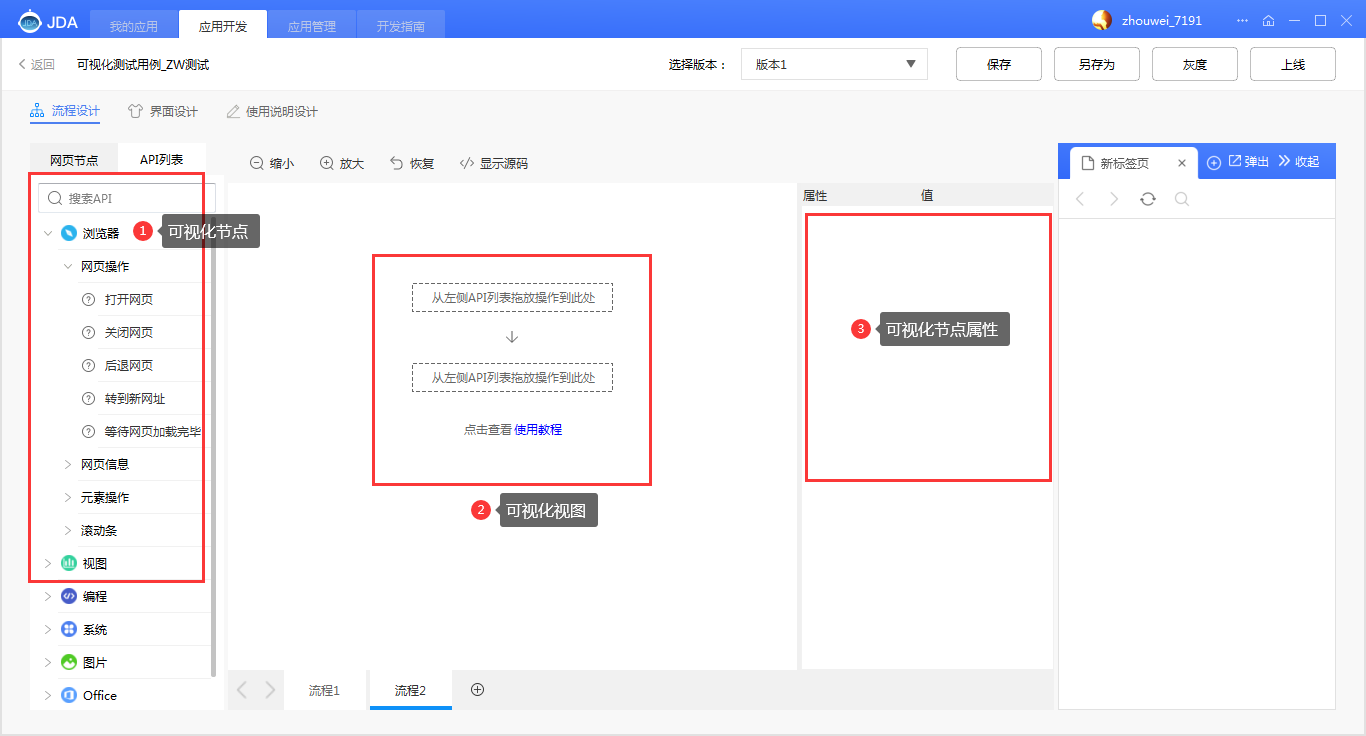Click the browser forward arrow
The width and height of the screenshot is (1366, 736).
[x=1114, y=199]
